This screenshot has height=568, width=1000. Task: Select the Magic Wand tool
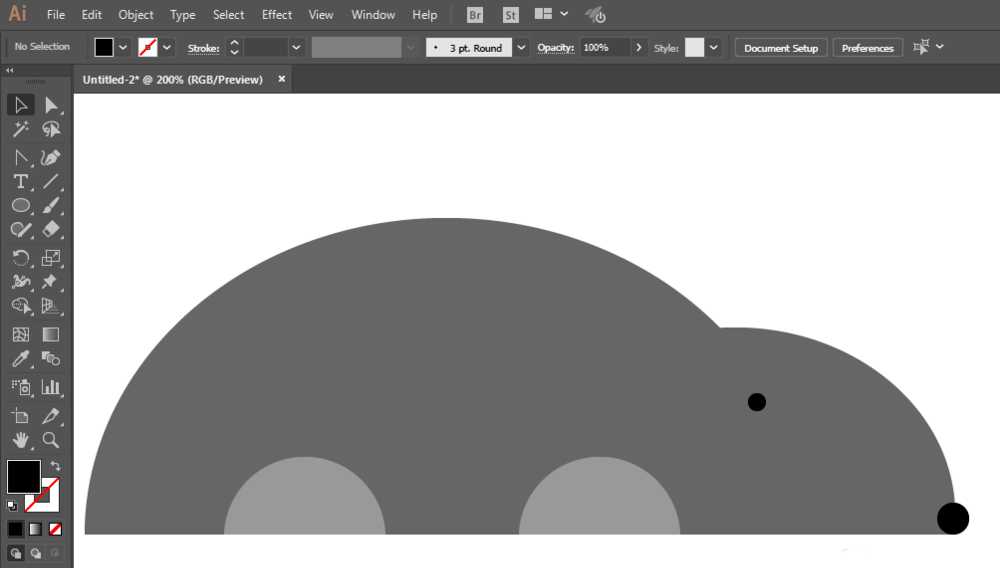[20, 130]
